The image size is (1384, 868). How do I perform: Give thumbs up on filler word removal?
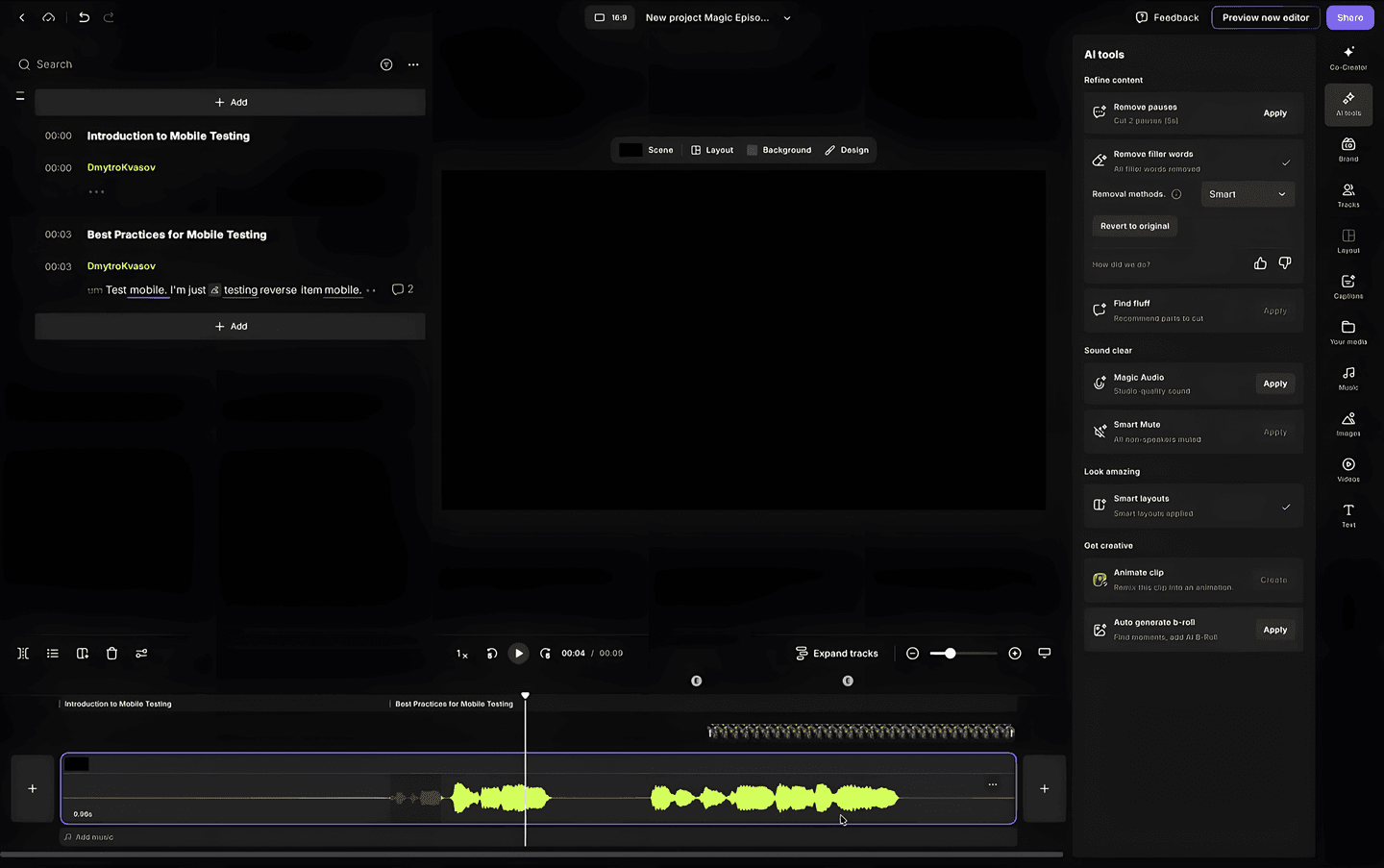pyautogui.click(x=1260, y=262)
